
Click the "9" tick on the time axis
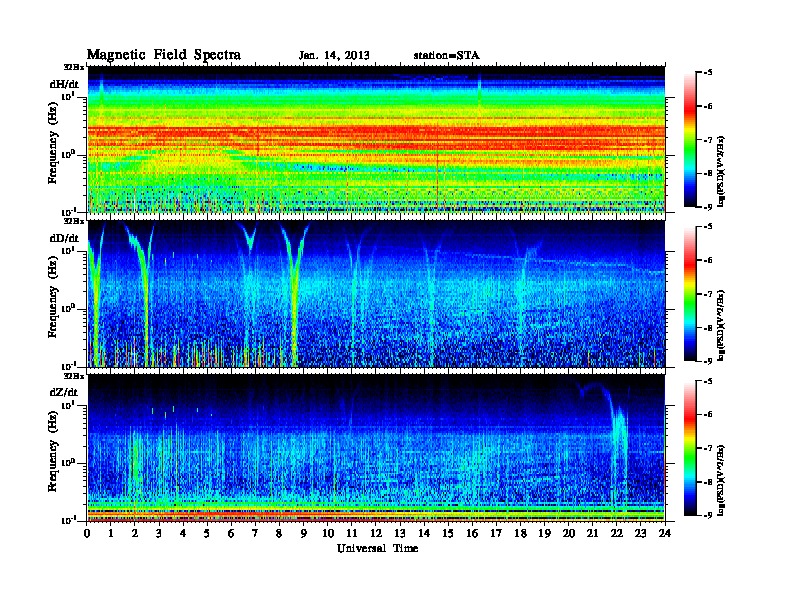304,534
